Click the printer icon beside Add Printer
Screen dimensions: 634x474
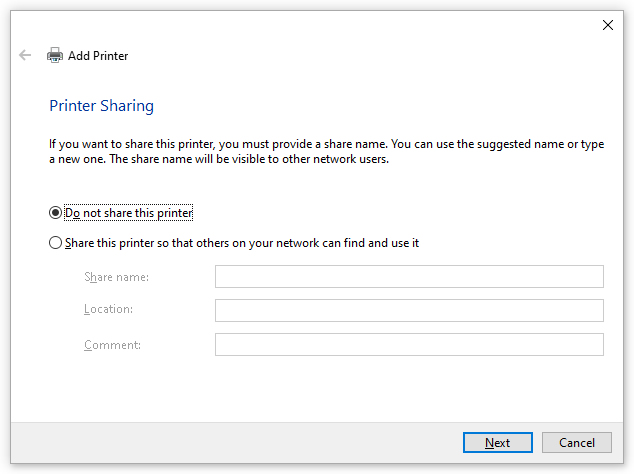55,55
